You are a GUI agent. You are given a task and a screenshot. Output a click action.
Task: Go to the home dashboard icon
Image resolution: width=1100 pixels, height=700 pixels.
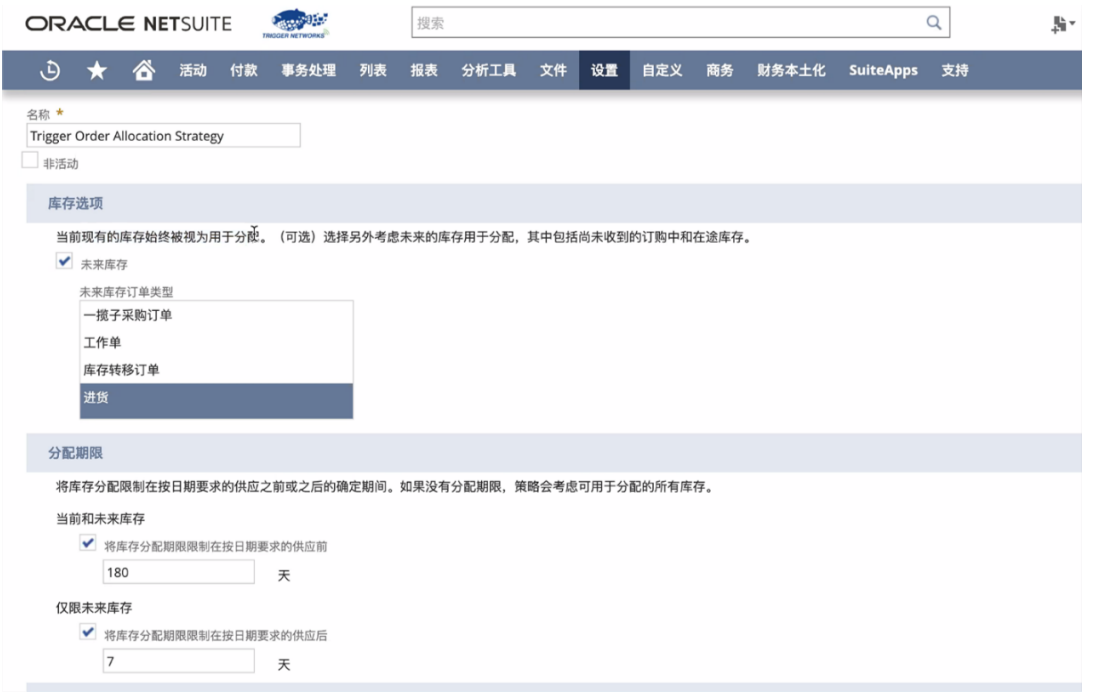(x=144, y=70)
